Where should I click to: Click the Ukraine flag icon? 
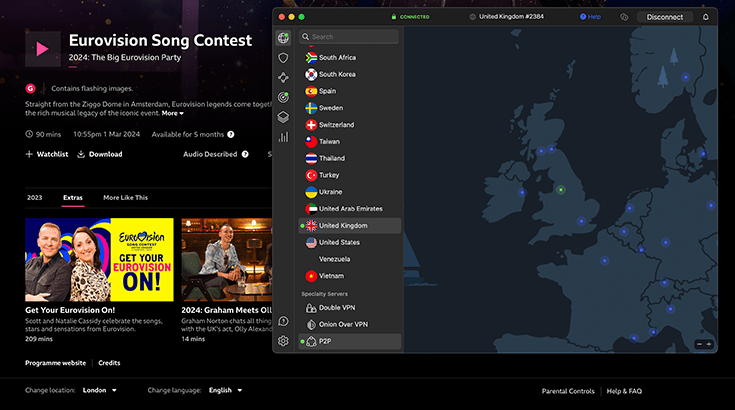(x=311, y=192)
